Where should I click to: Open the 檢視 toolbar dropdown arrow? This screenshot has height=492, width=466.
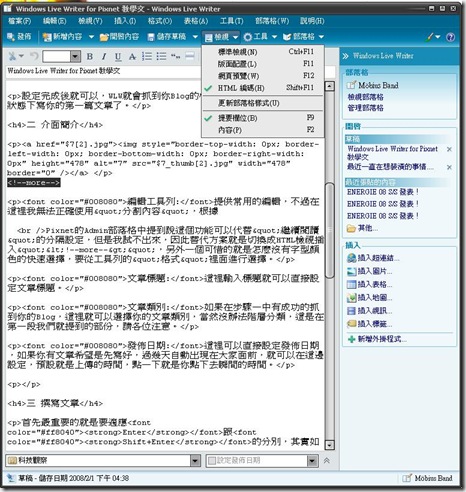(x=235, y=37)
